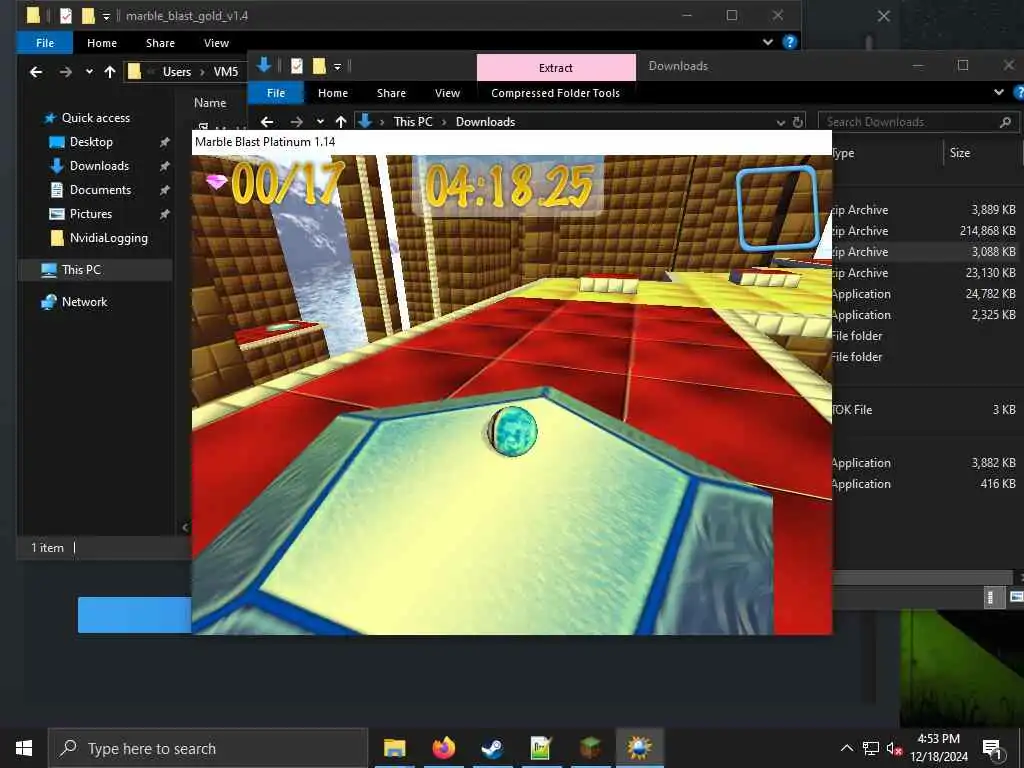Screen dimensions: 1024x768
Task: Select Quick access in navigation pane
Action: (95, 118)
